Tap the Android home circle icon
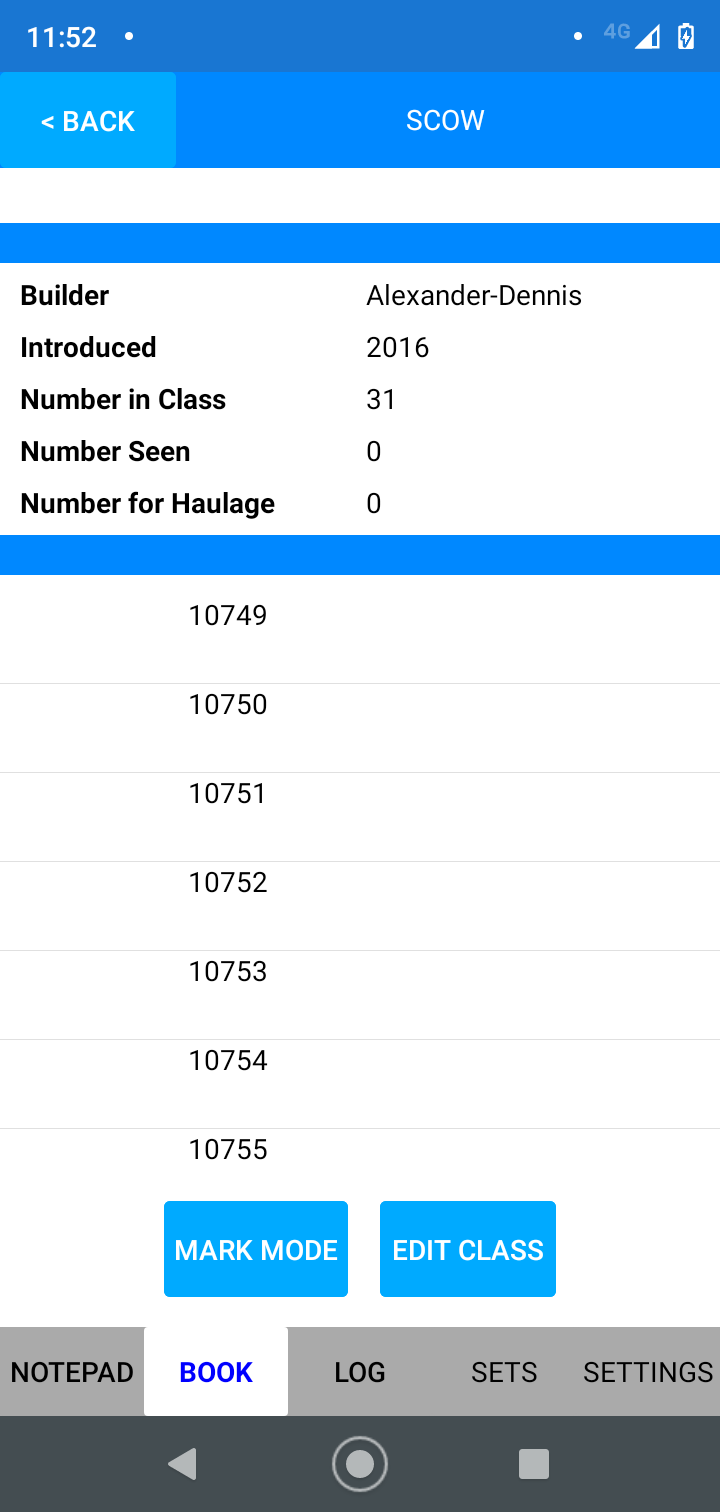 [x=360, y=1463]
